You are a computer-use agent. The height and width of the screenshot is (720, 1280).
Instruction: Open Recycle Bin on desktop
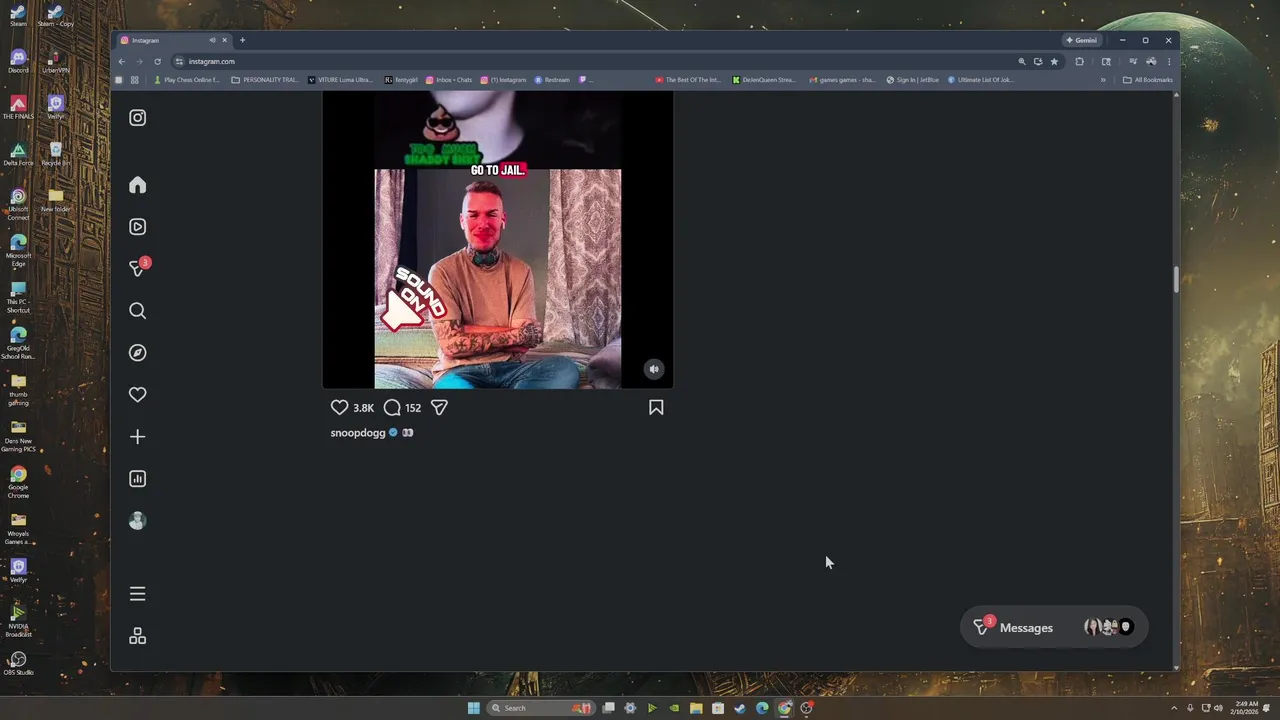(56, 154)
